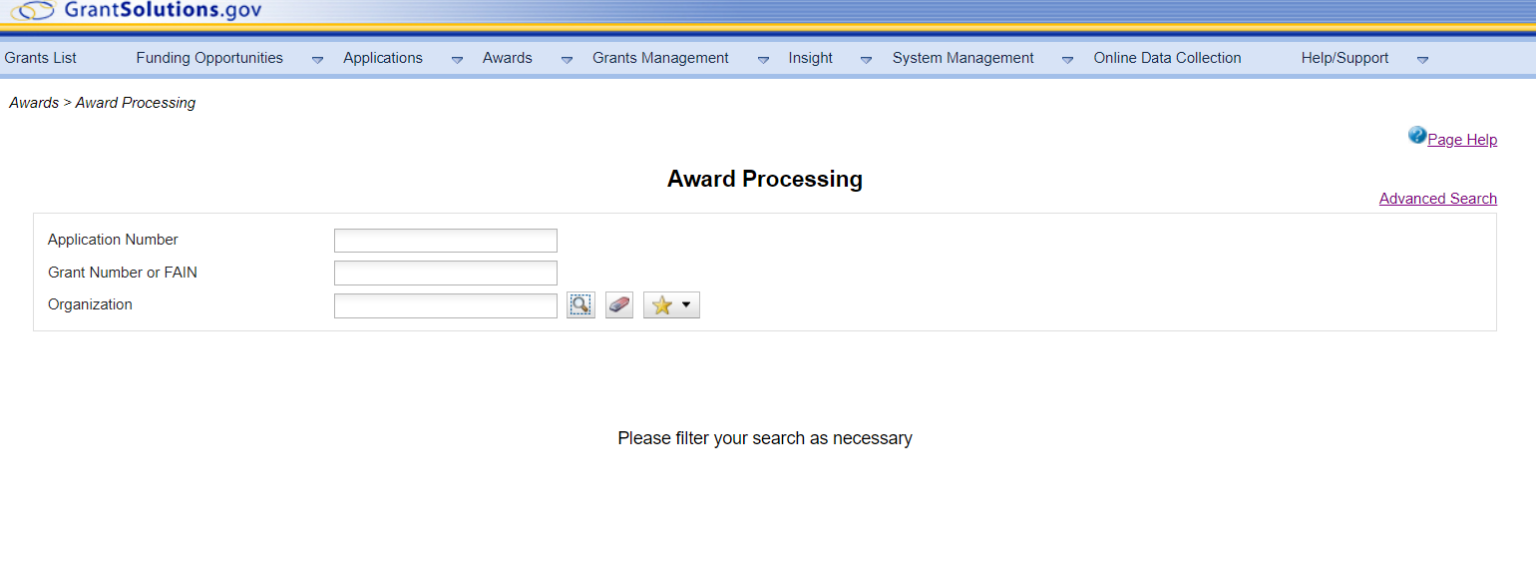Expand the Funding Opportunities menu arrow

pyautogui.click(x=317, y=59)
